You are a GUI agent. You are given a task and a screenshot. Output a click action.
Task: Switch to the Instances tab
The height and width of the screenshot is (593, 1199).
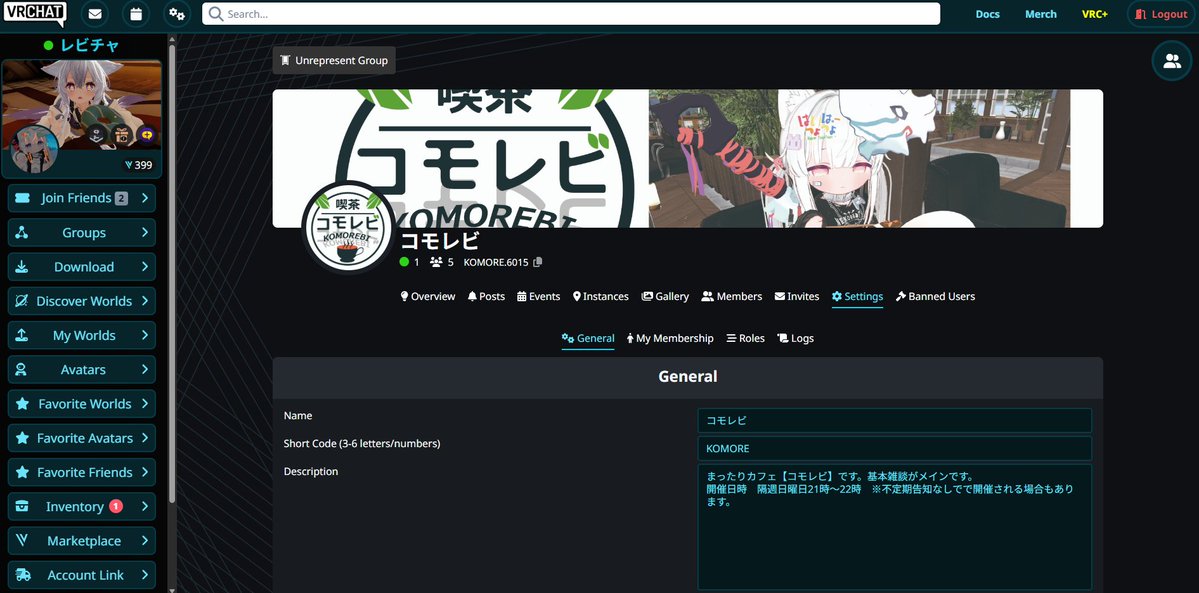(600, 296)
